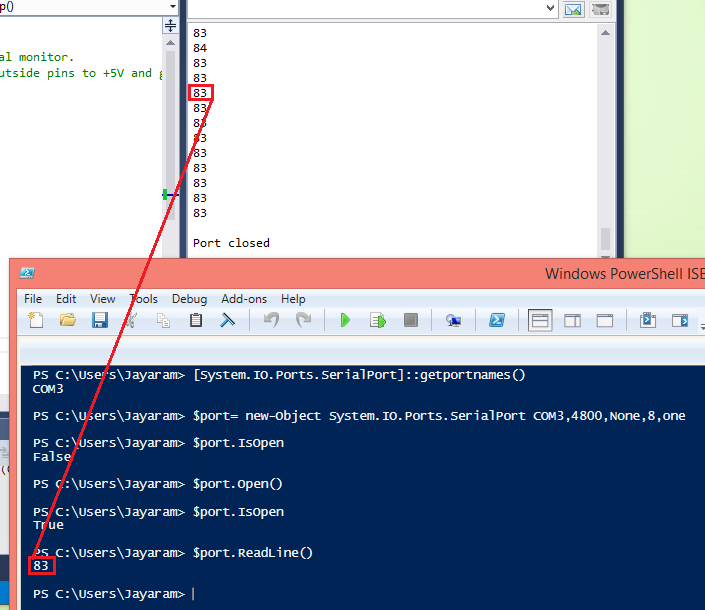Clear the console pane with the wiper icon
This screenshot has width=705, height=610.
[228, 320]
